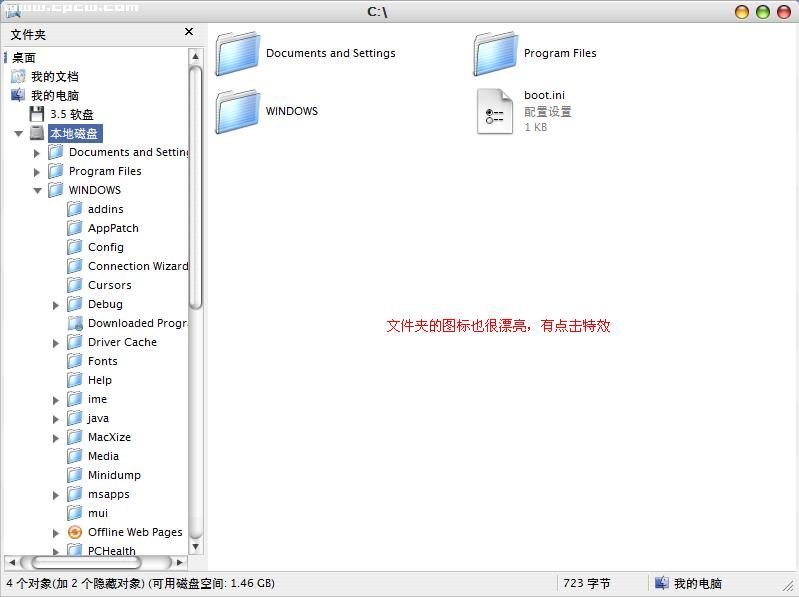Click the Fonts folder icon
The width and height of the screenshot is (799, 597).
point(75,361)
